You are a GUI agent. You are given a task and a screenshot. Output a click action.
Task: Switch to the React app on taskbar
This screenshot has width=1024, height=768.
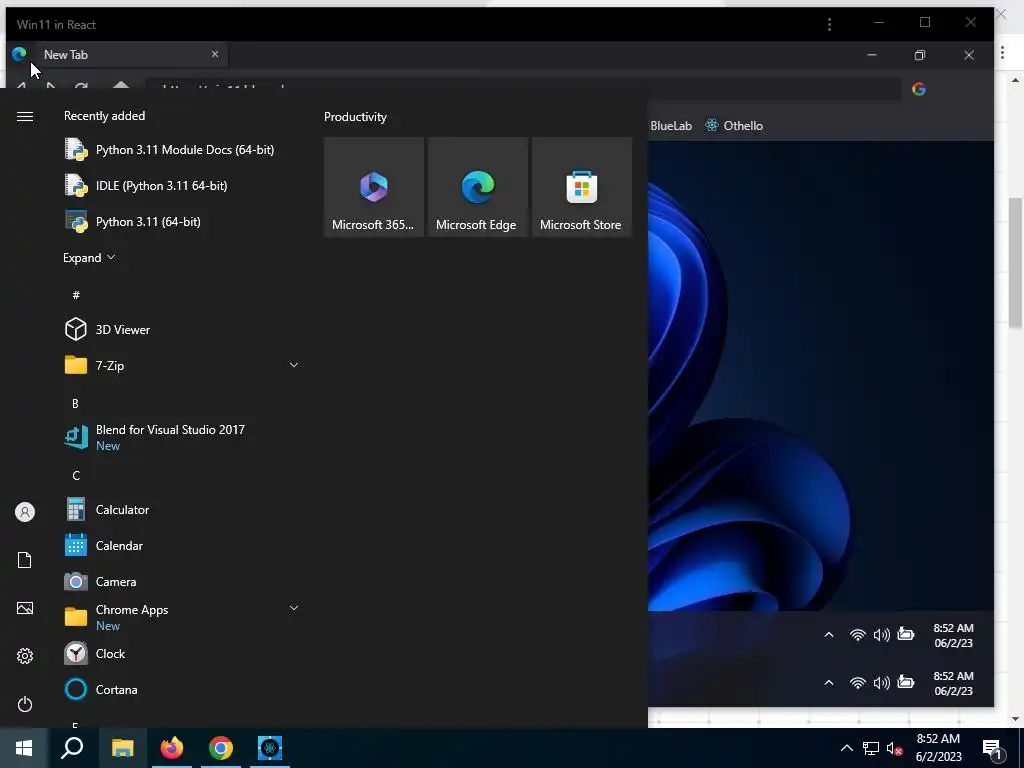(x=270, y=748)
